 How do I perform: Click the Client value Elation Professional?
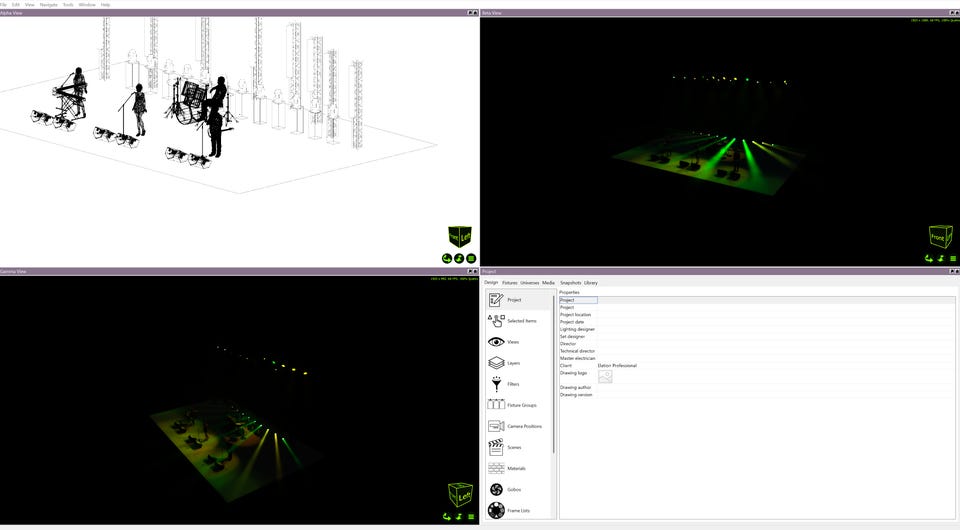[x=617, y=365]
